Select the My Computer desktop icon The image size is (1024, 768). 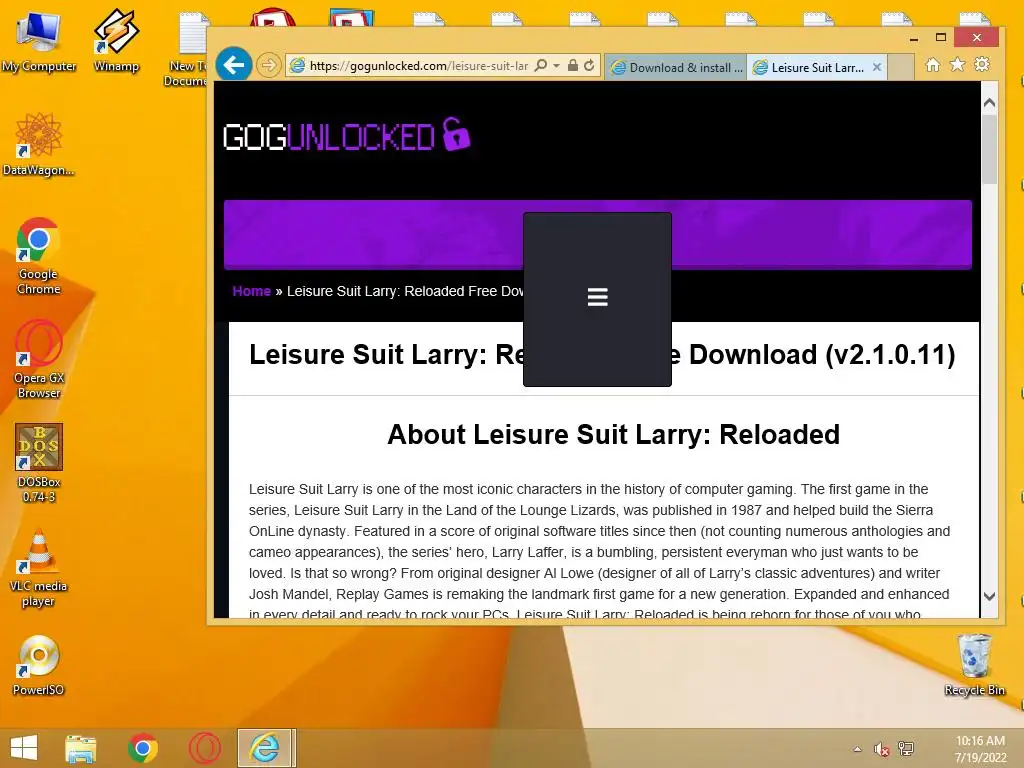(39, 42)
